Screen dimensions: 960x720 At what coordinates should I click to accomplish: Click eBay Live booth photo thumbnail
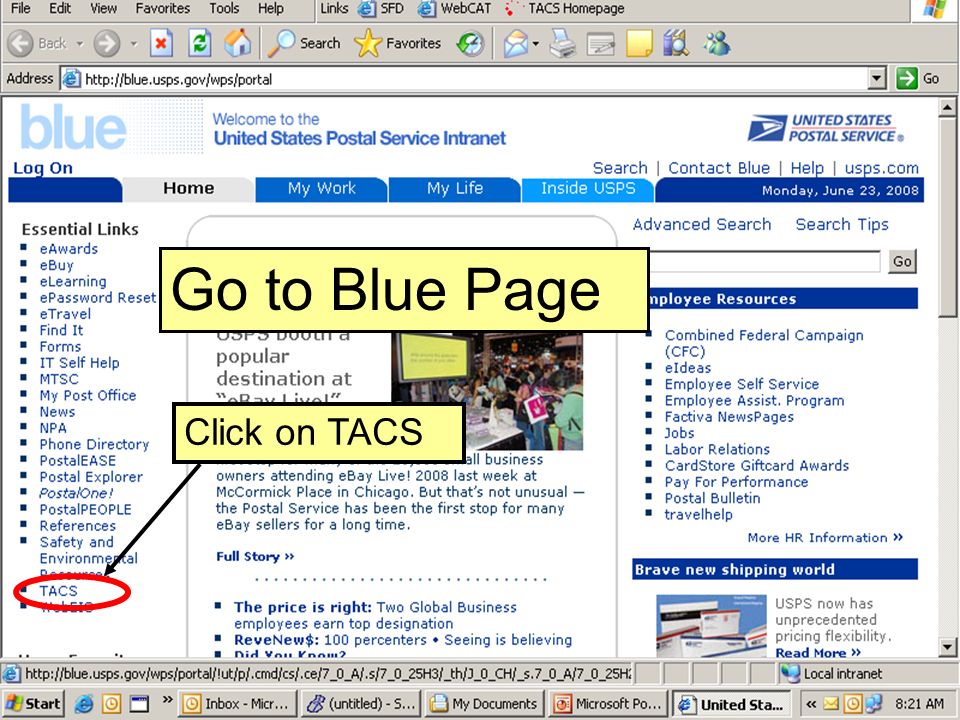pos(487,391)
